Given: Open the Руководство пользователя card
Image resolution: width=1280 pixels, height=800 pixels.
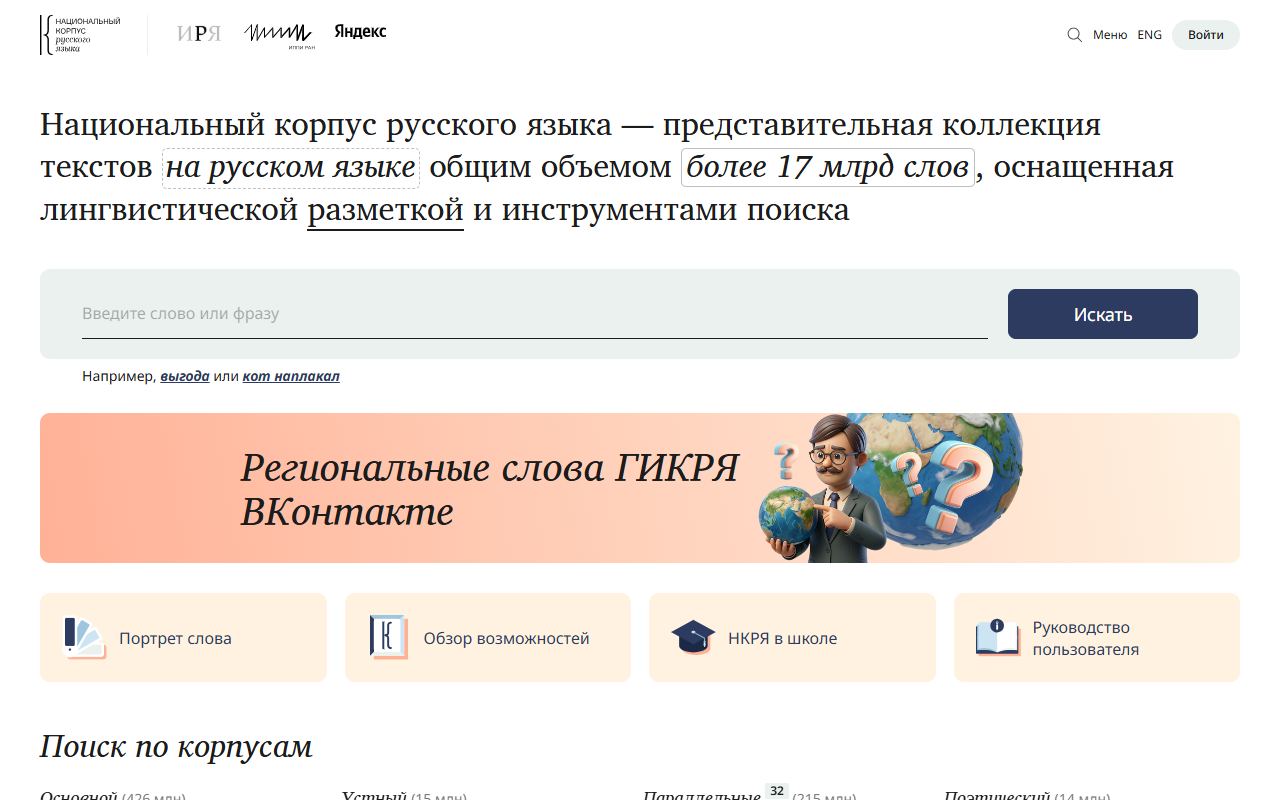Looking at the screenshot, I should point(1097,638).
